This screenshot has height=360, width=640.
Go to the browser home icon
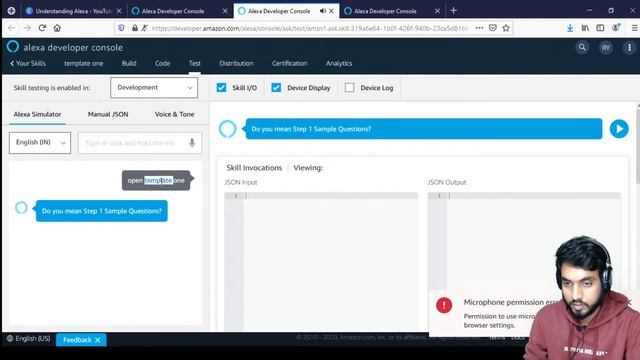[57, 28]
